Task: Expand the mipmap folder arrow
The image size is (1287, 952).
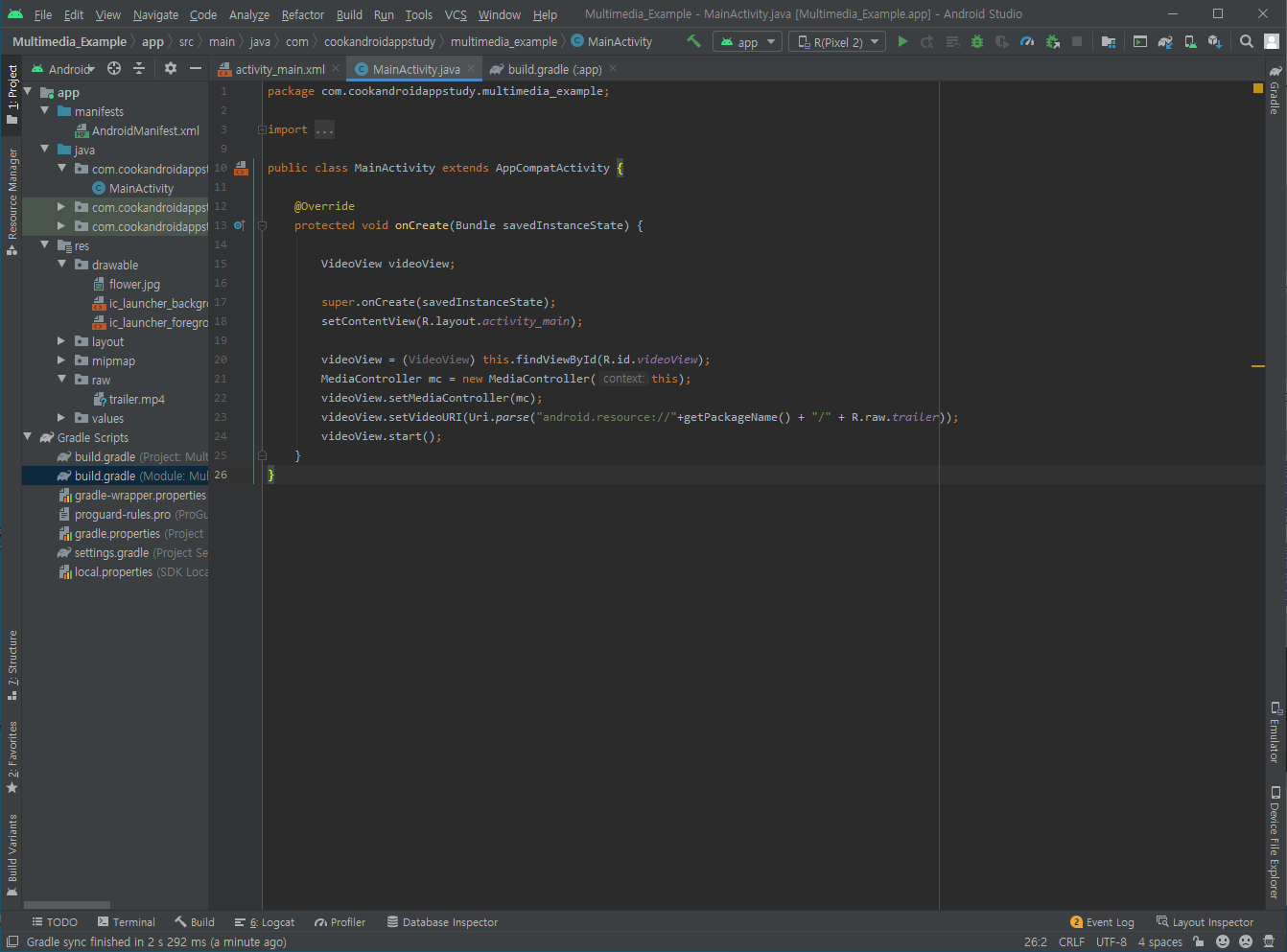Action: (x=61, y=360)
